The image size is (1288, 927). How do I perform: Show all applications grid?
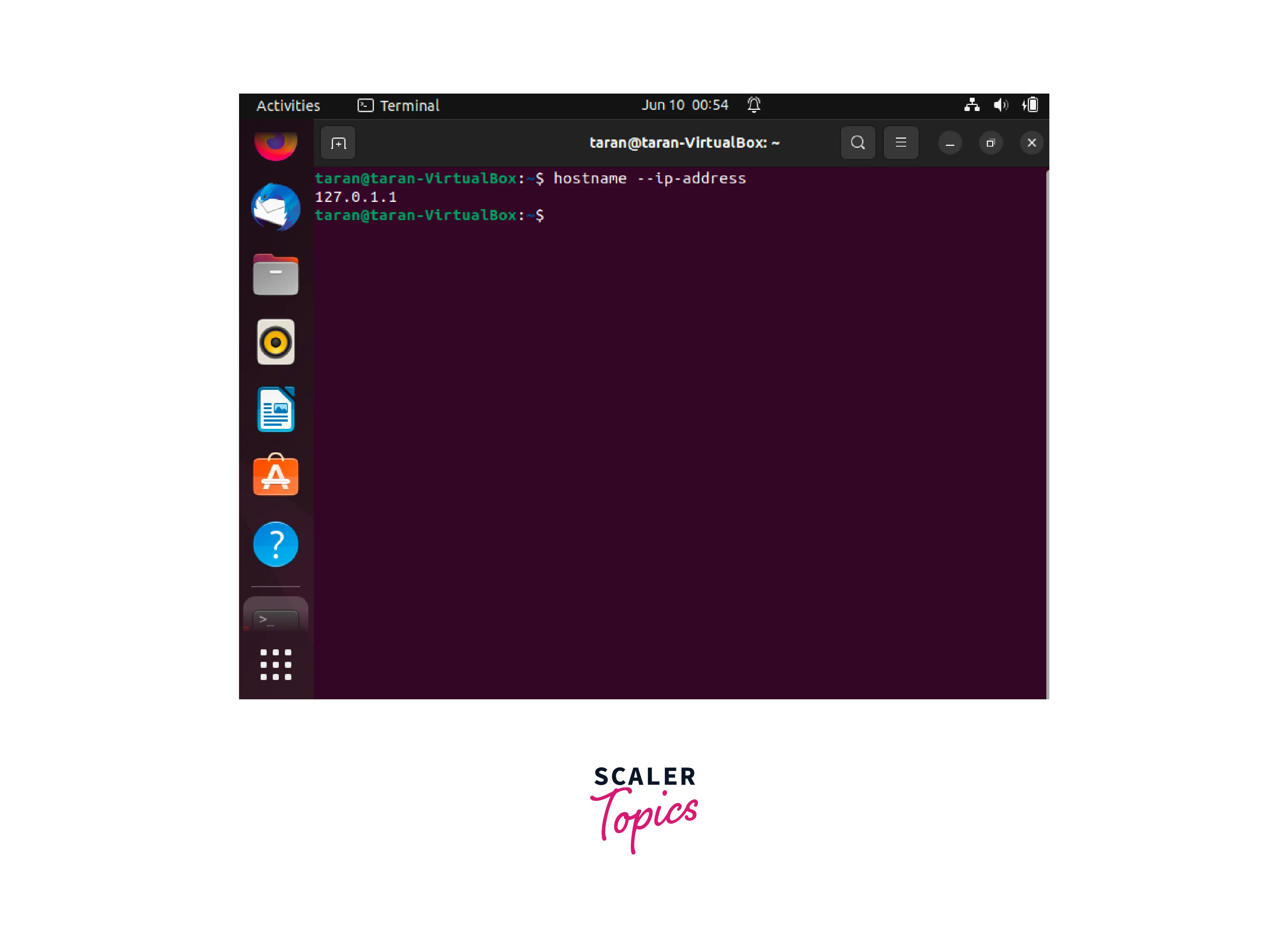[275, 664]
